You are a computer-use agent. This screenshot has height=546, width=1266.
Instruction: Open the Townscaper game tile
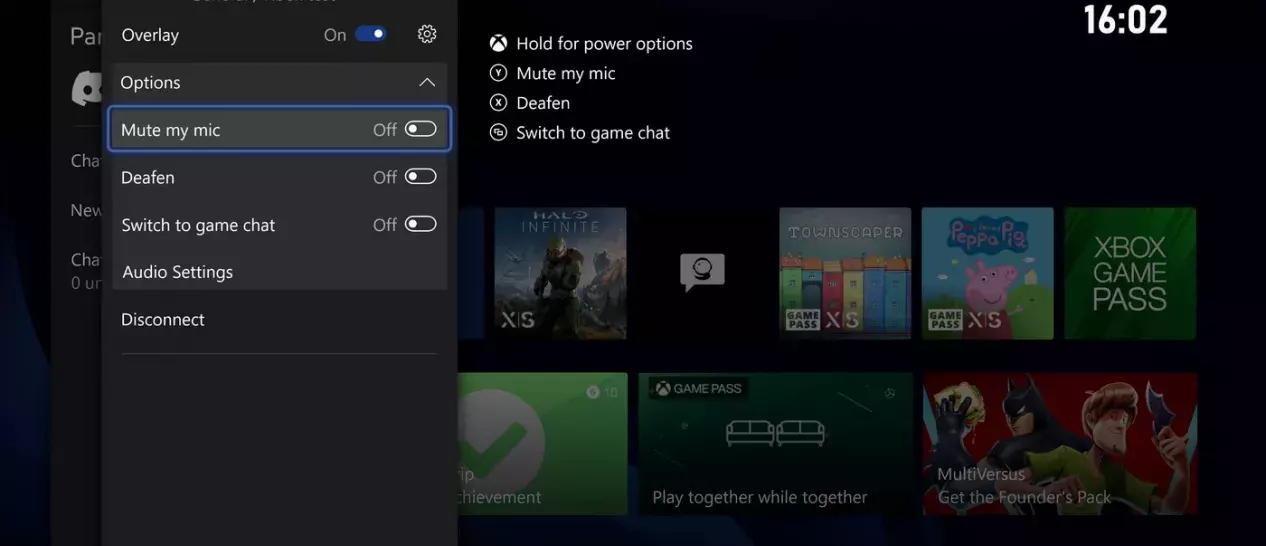pos(845,273)
